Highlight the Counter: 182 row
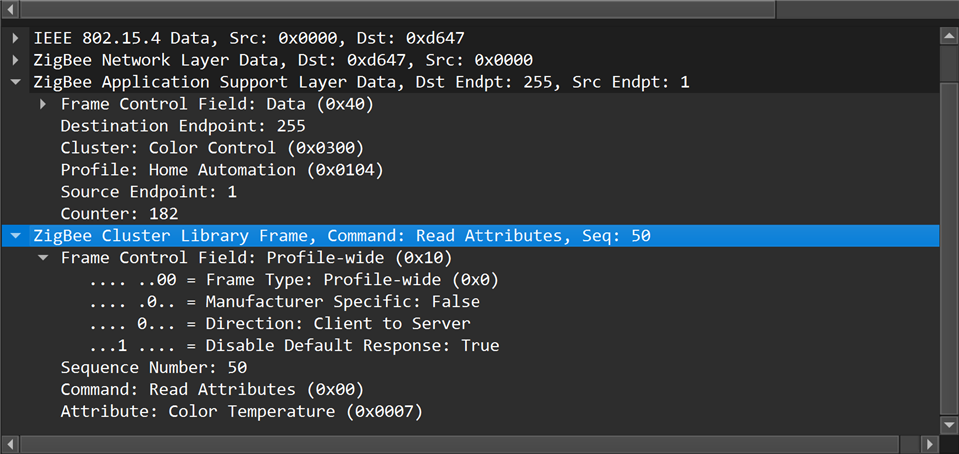This screenshot has width=959, height=454. tap(119, 214)
